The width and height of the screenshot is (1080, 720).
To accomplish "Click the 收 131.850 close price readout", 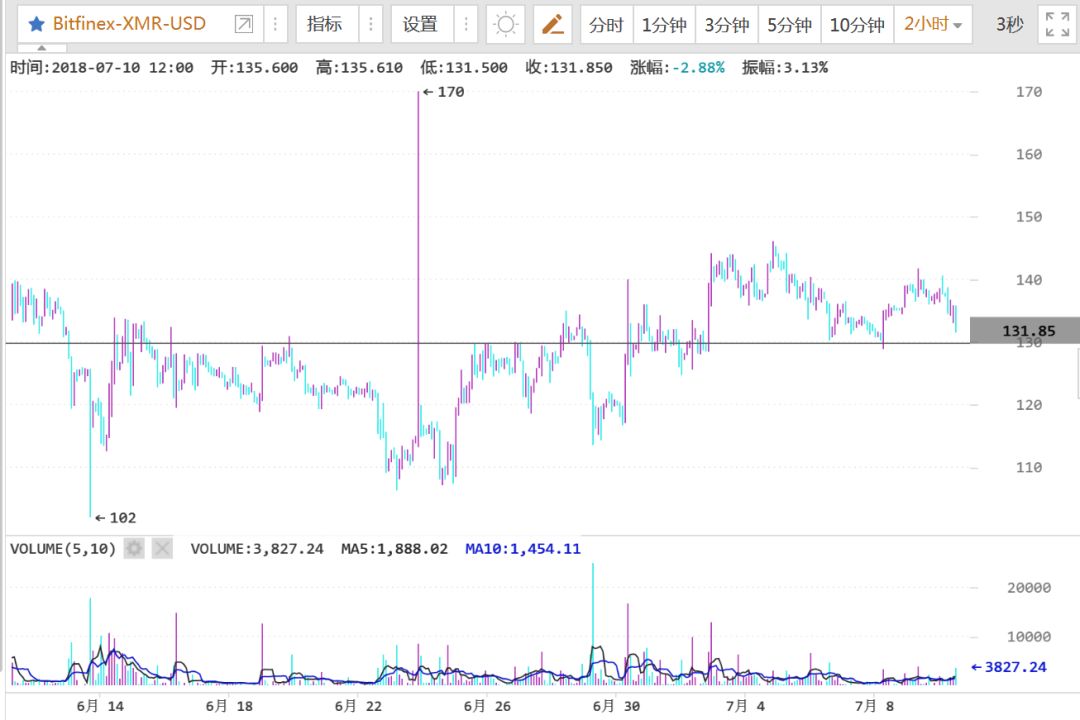I will [568, 68].
